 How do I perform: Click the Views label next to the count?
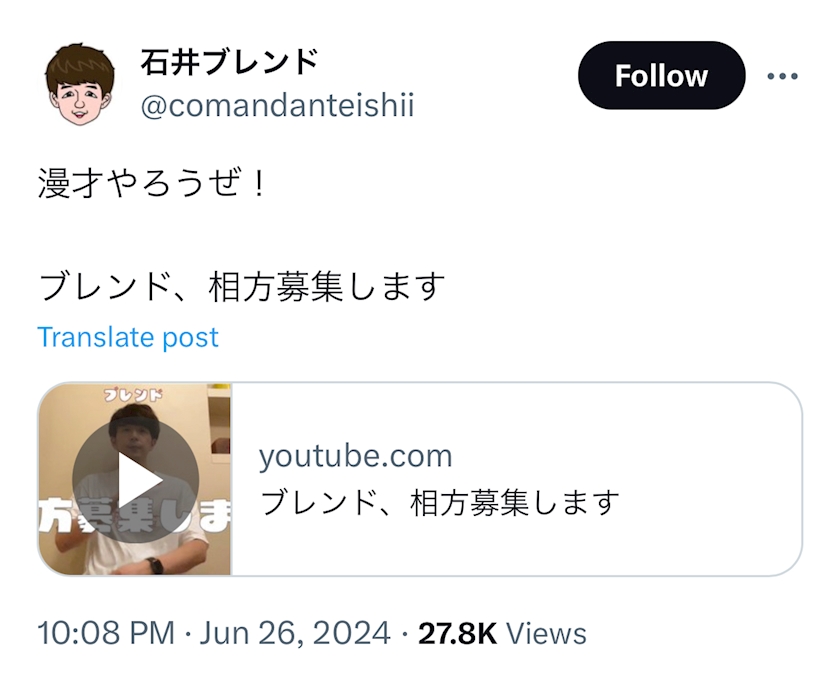[x=546, y=633]
